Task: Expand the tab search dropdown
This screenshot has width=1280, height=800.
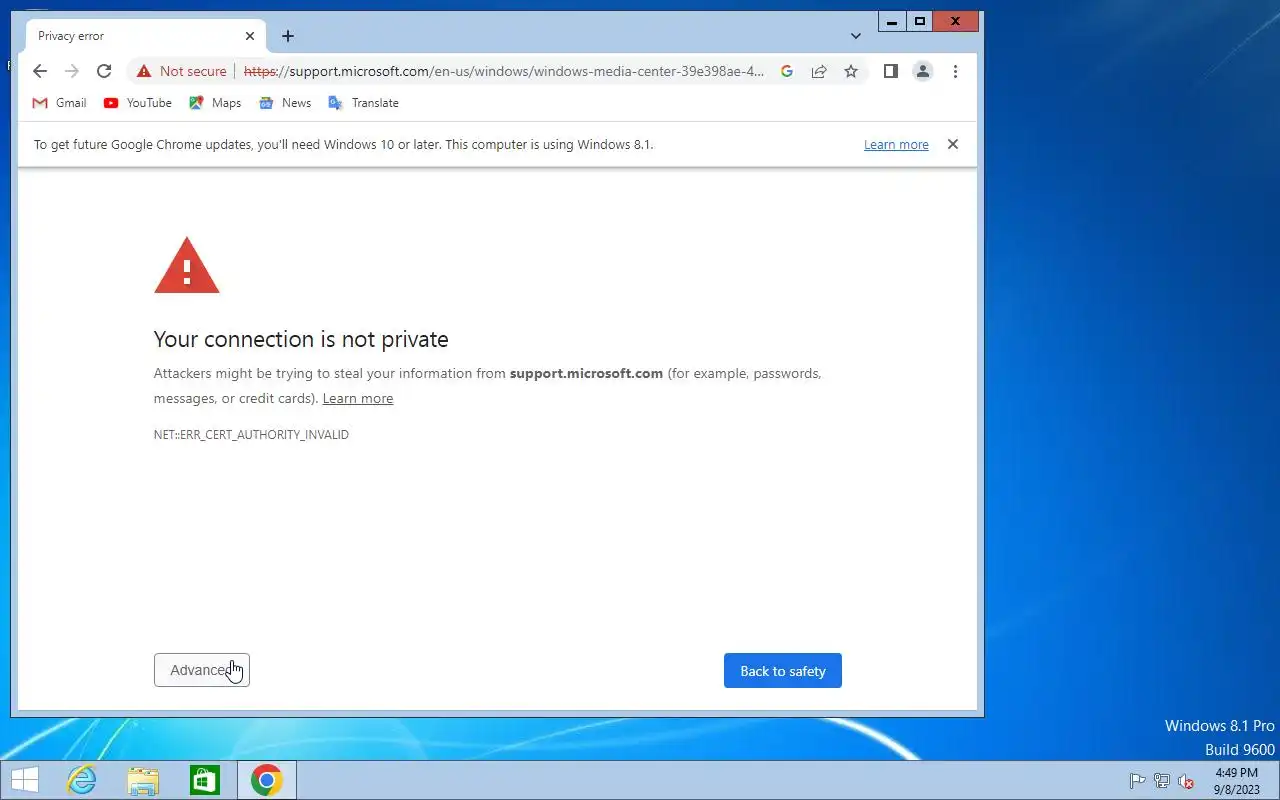Action: [856, 36]
